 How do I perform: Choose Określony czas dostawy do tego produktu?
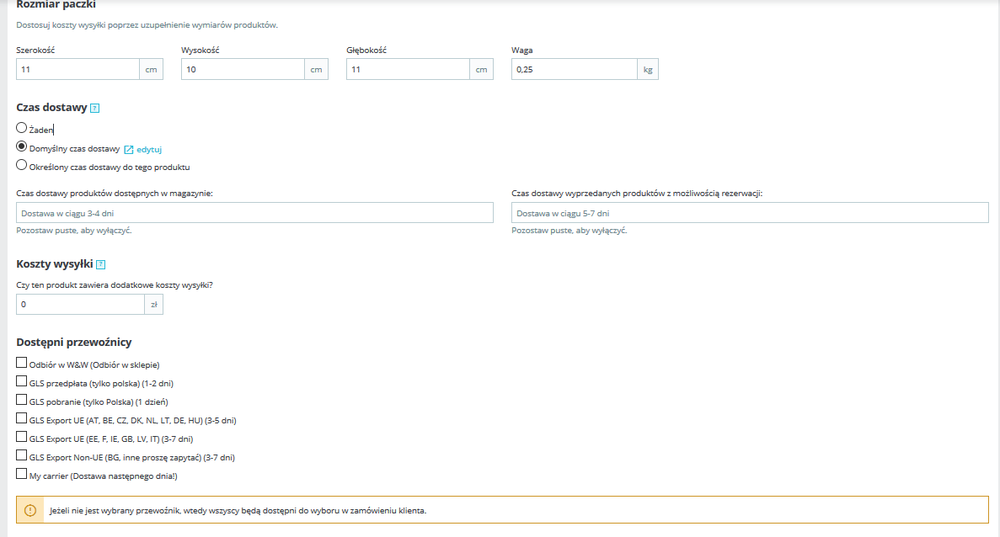point(22,165)
